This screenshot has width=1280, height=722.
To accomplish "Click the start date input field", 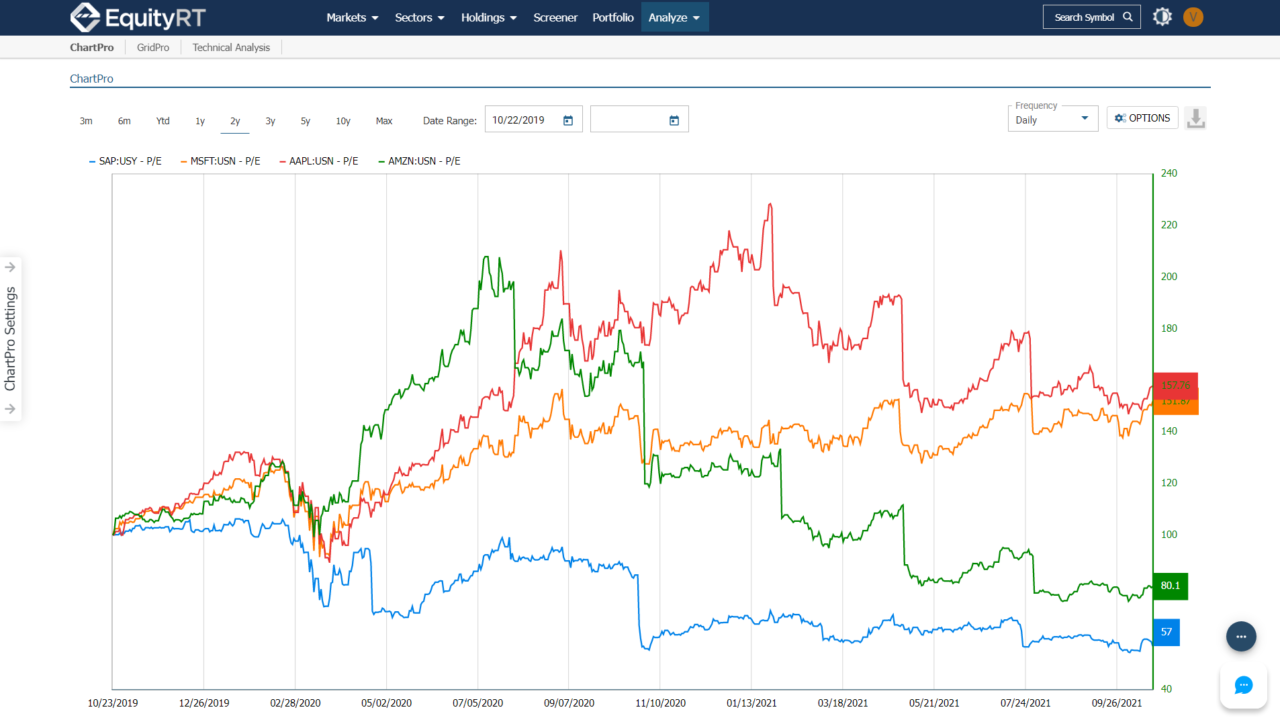I will [520, 118].
